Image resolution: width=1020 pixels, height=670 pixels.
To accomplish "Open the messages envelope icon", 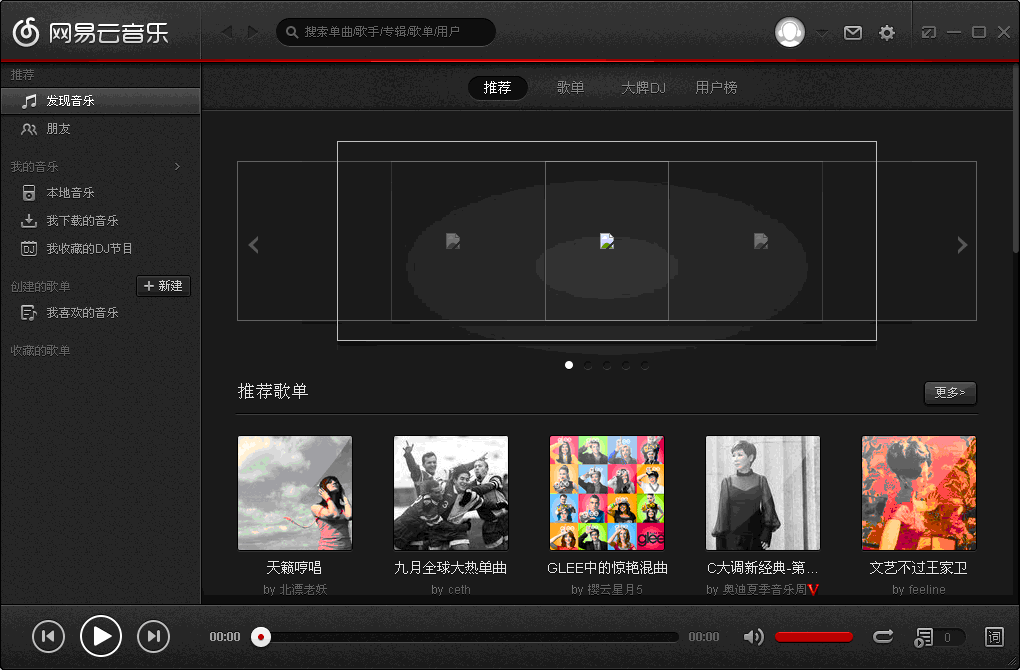I will tap(853, 33).
